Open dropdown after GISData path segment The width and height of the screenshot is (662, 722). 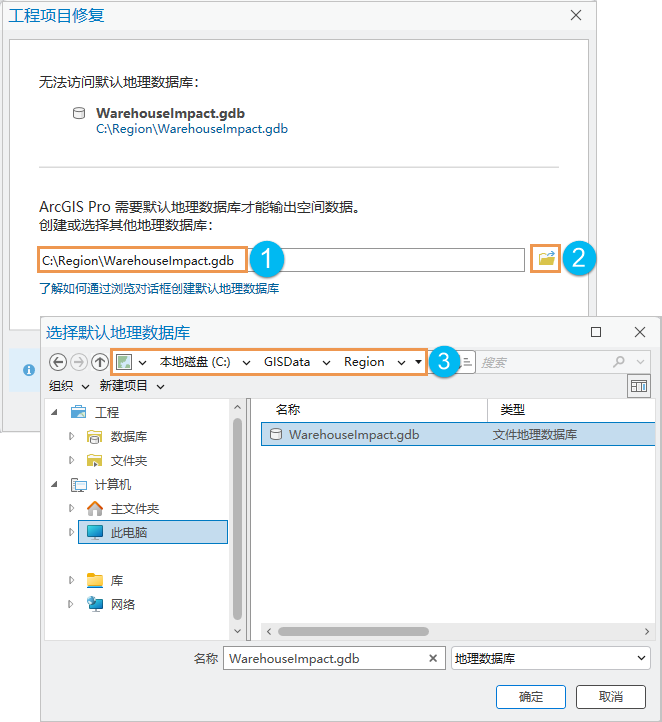coord(326,363)
